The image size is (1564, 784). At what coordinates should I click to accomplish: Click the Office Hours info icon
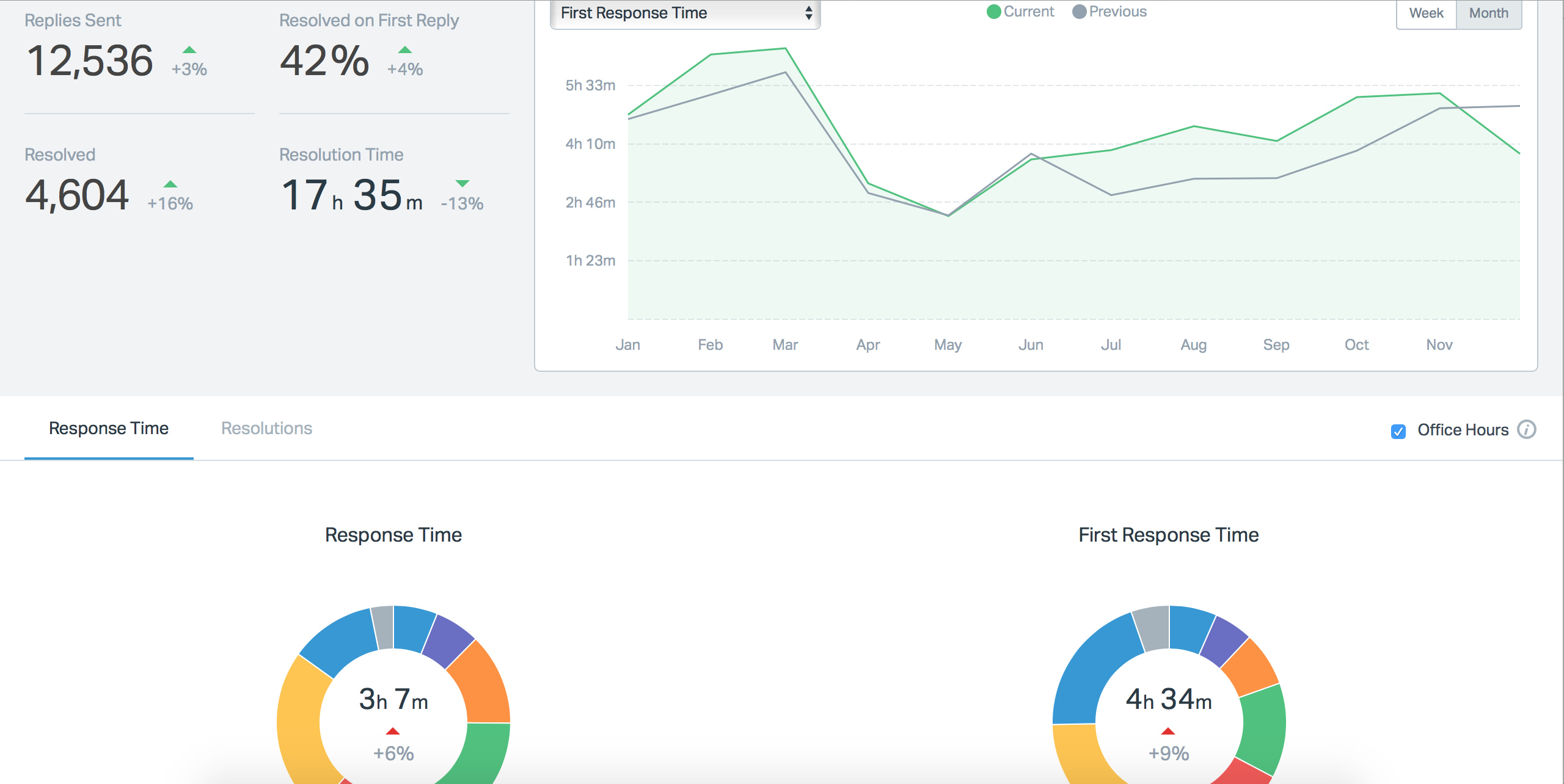coord(1526,430)
